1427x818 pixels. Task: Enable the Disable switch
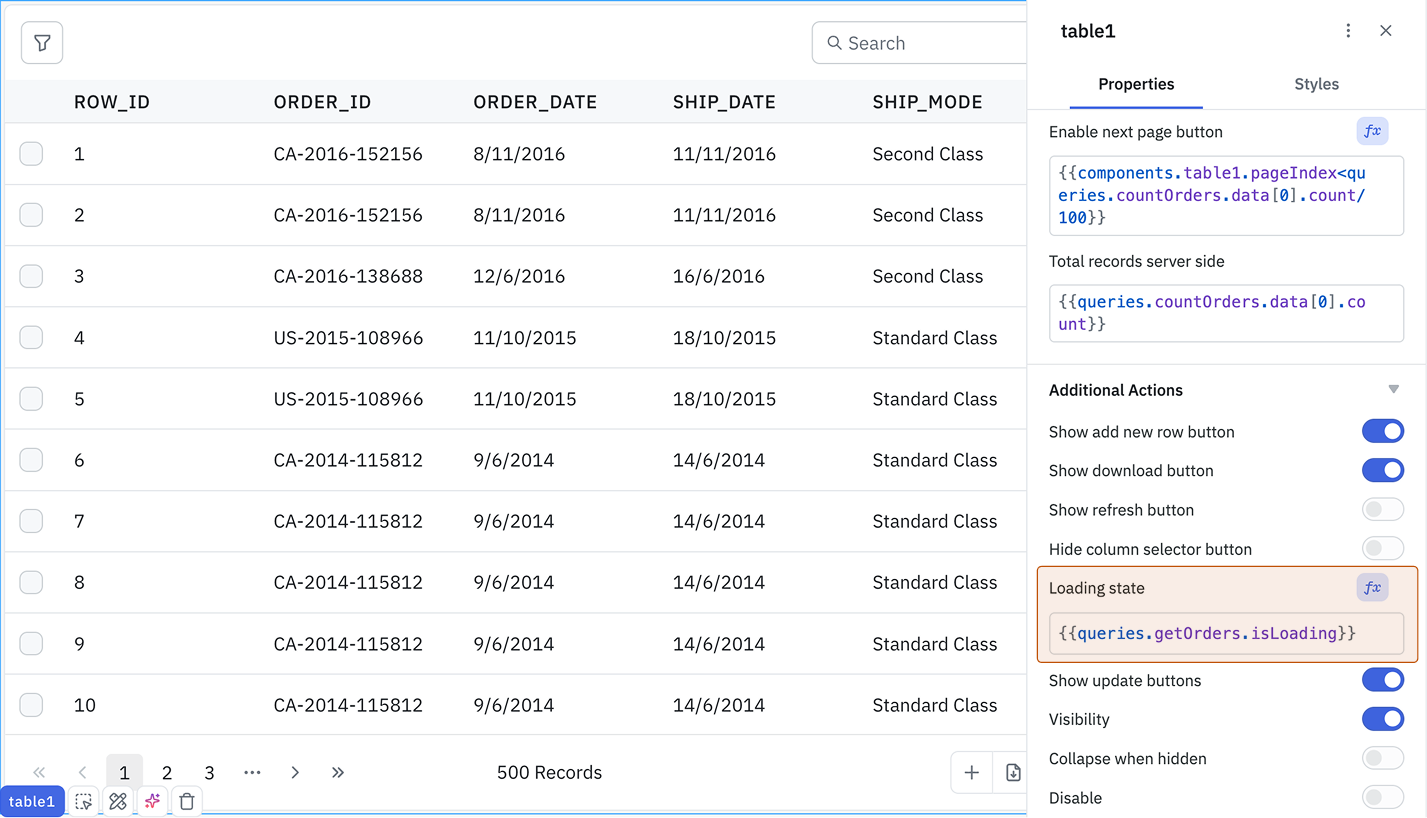[x=1383, y=798]
